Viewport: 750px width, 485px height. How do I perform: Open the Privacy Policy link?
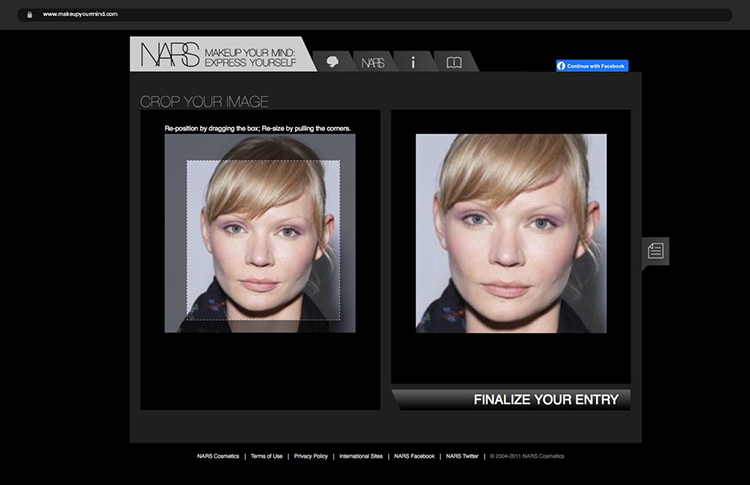(311, 456)
